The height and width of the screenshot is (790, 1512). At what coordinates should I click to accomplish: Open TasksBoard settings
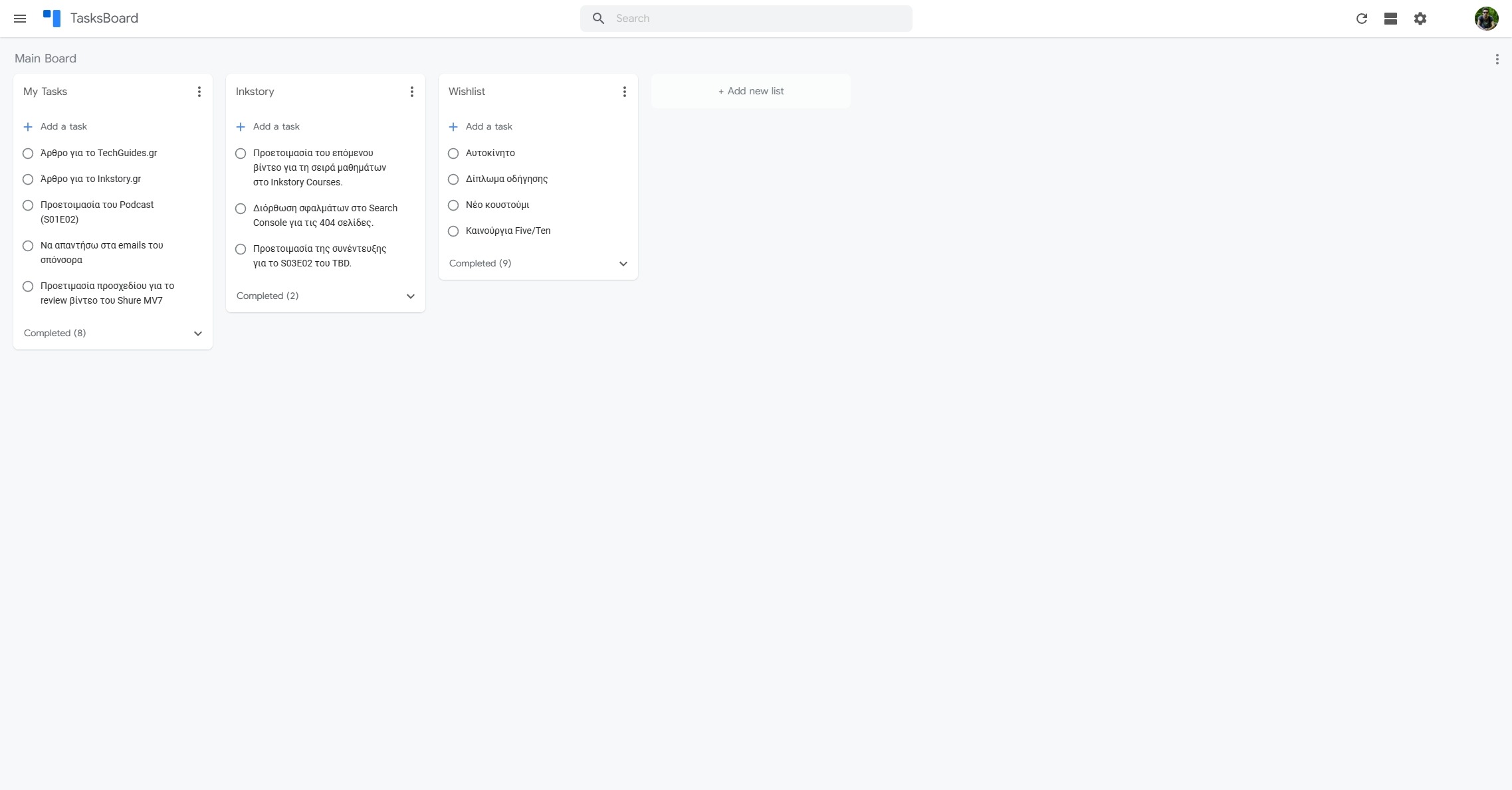1420,18
